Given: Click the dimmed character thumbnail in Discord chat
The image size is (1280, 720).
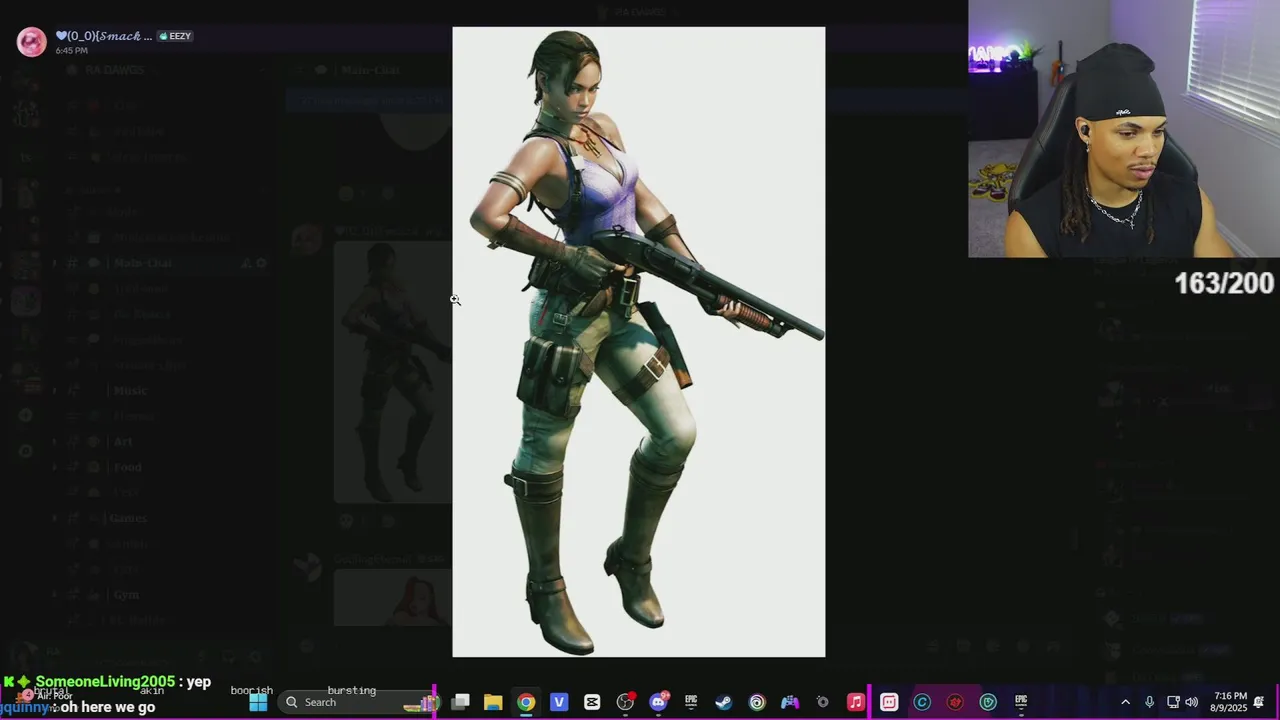Looking at the screenshot, I should coord(393,372).
